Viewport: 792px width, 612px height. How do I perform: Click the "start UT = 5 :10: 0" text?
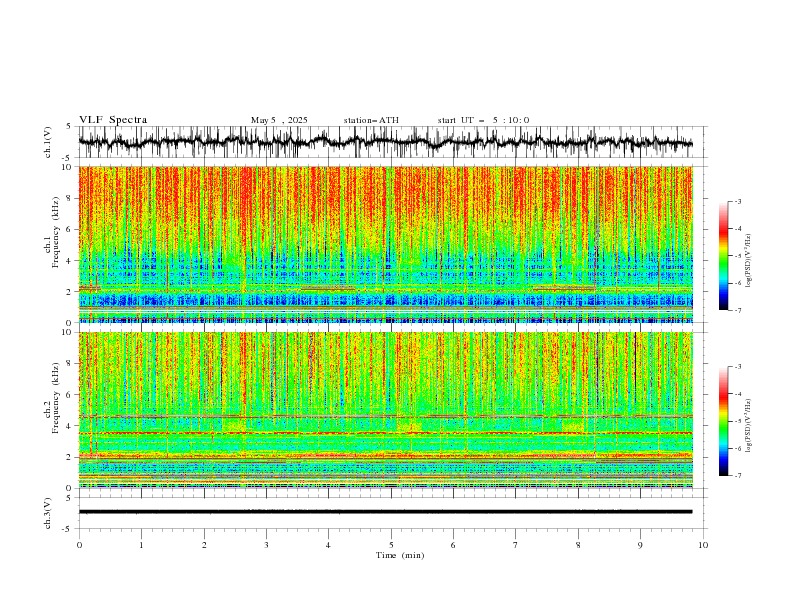click(x=483, y=120)
